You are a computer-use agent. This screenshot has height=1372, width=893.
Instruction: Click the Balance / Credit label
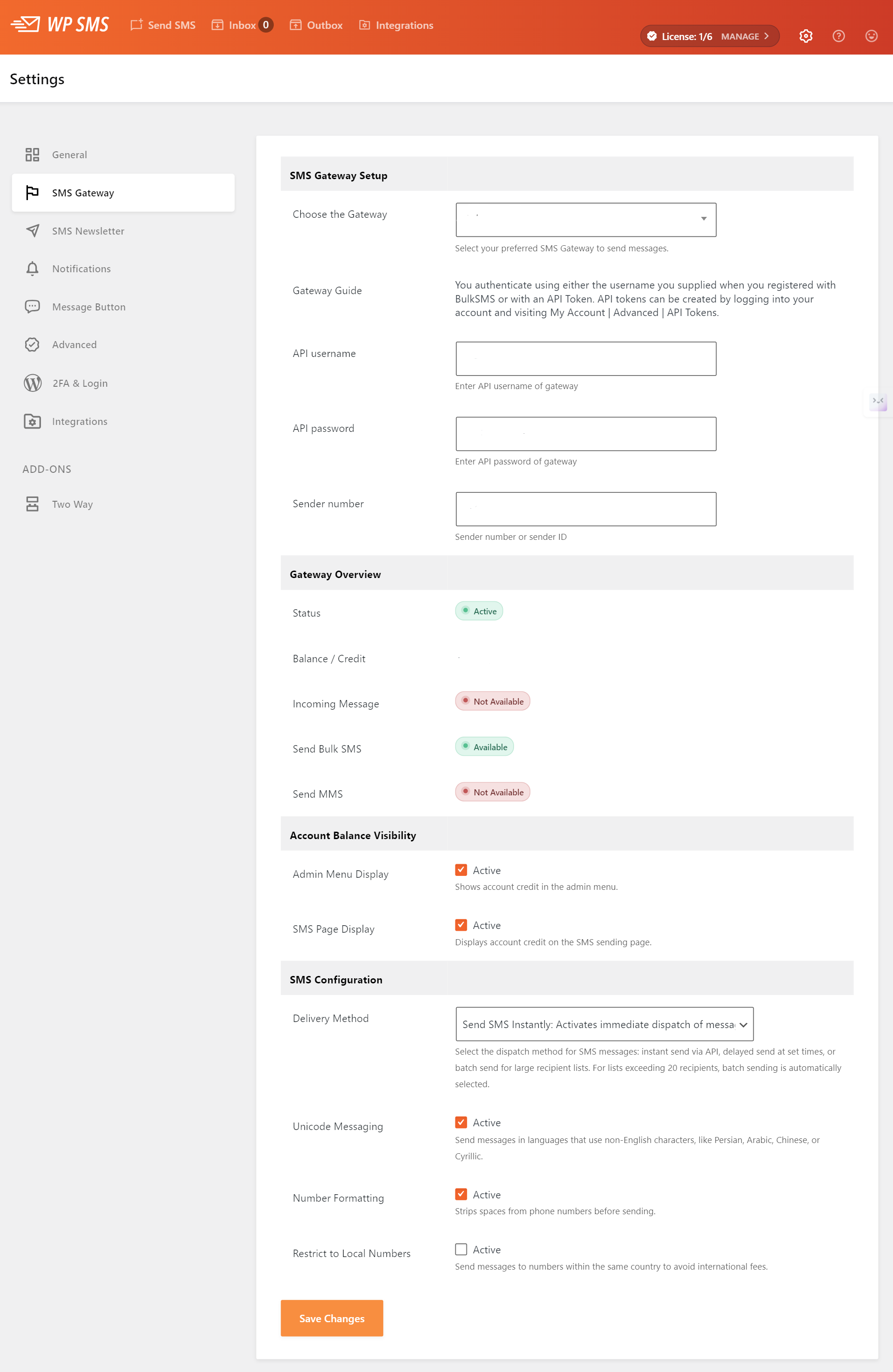point(329,659)
